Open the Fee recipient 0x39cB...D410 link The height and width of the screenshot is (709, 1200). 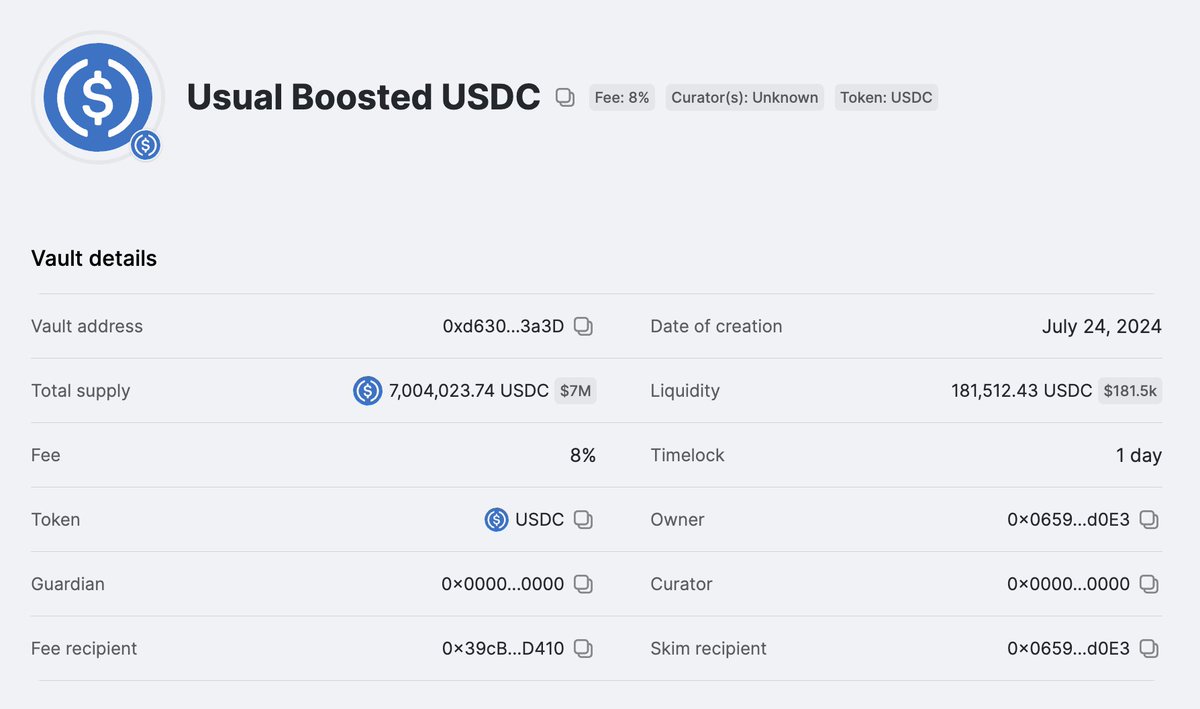point(503,649)
